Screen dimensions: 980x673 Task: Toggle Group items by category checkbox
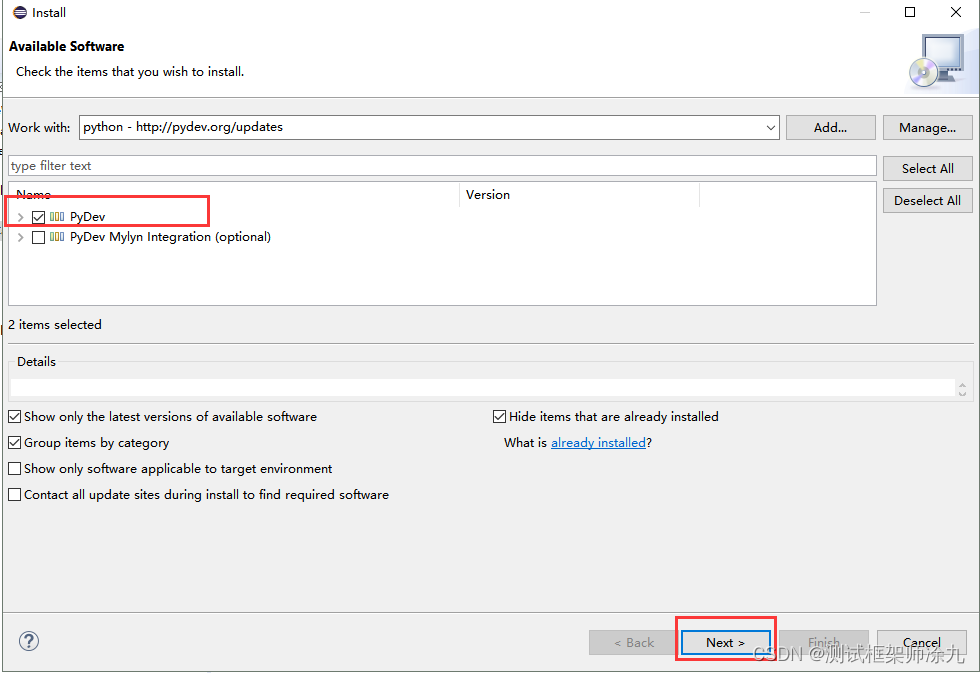coord(14,442)
